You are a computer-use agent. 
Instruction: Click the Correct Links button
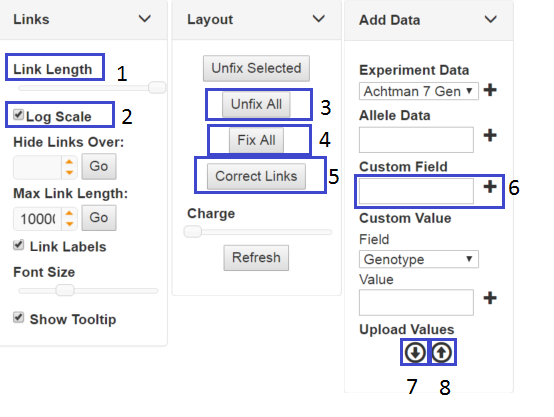[256, 176]
